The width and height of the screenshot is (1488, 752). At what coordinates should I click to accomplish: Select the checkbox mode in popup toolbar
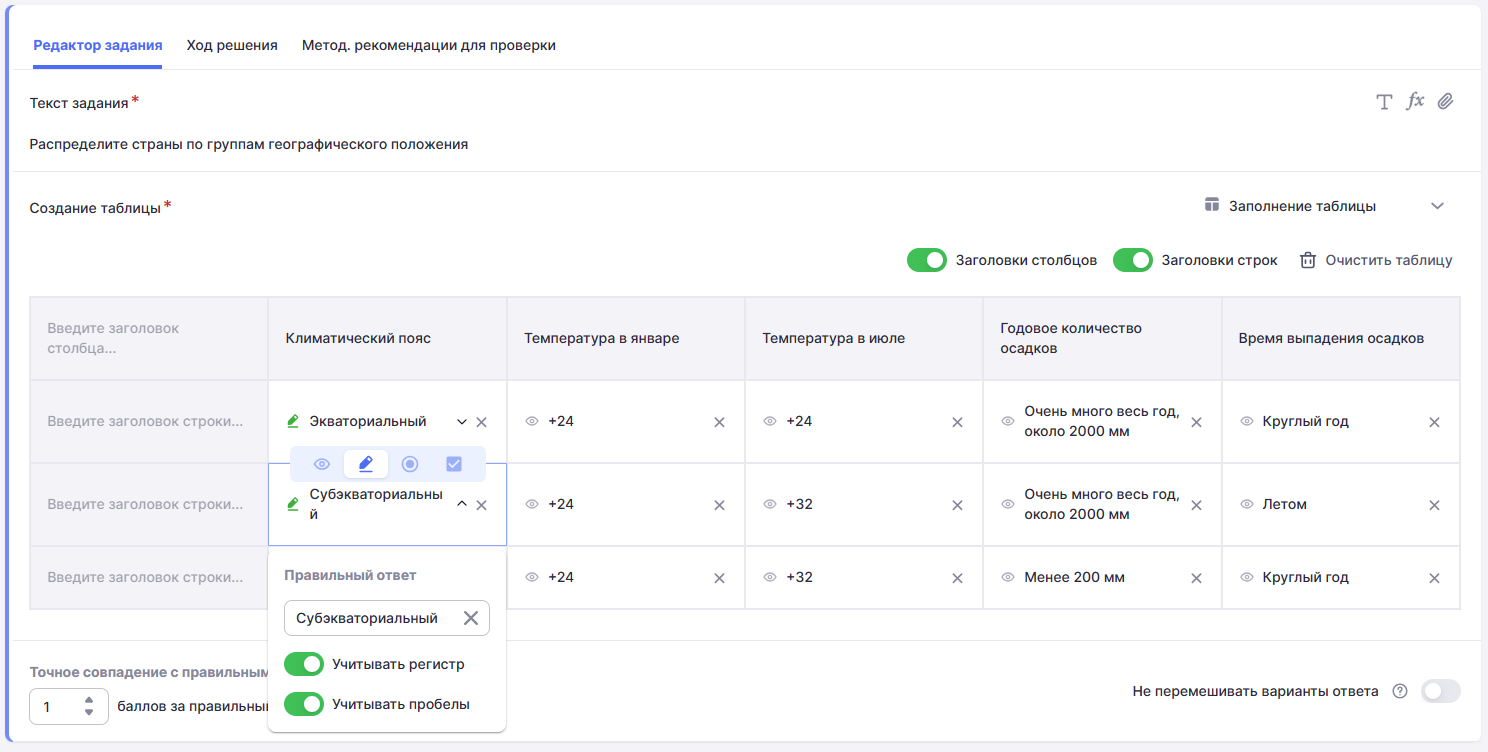point(454,464)
